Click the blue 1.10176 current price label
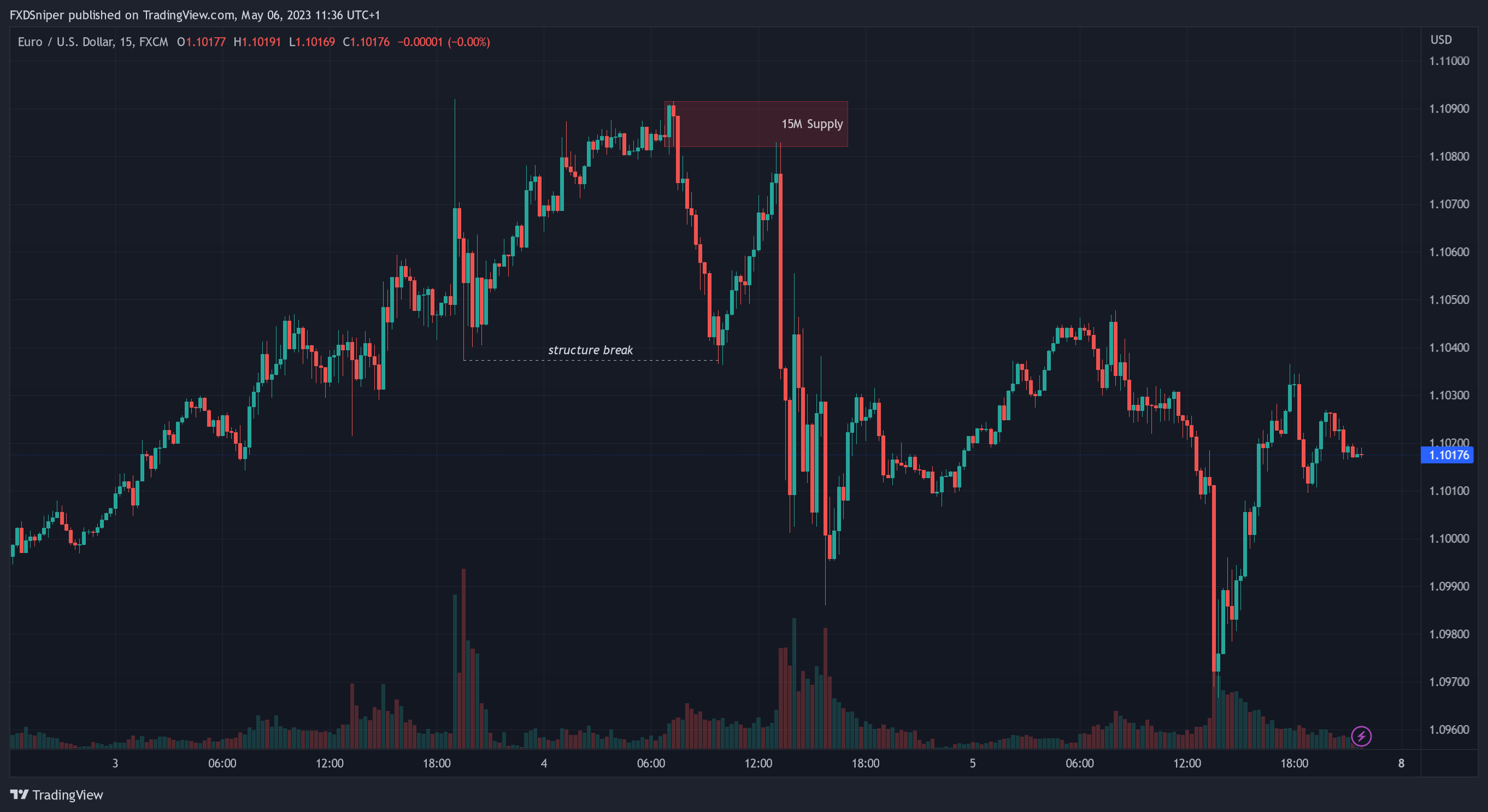The width and height of the screenshot is (1488, 812). 1448,455
